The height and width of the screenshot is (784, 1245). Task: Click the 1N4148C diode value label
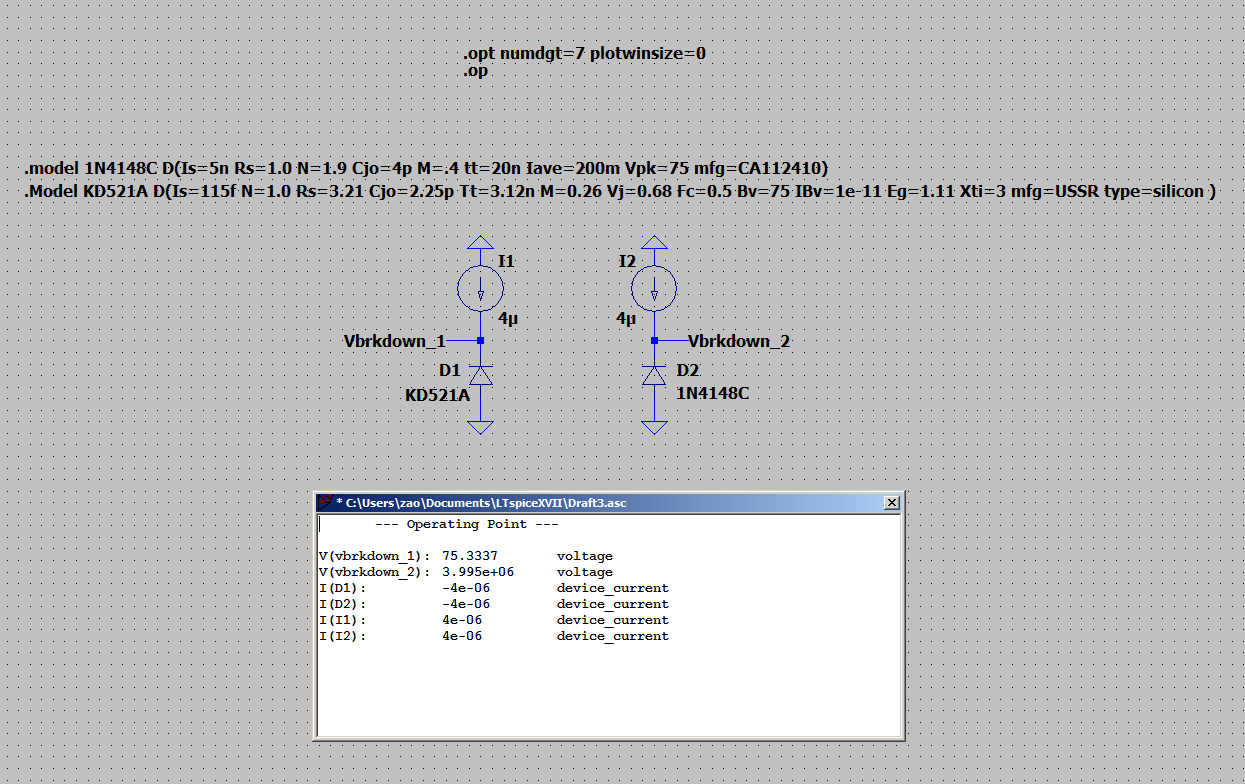click(713, 394)
